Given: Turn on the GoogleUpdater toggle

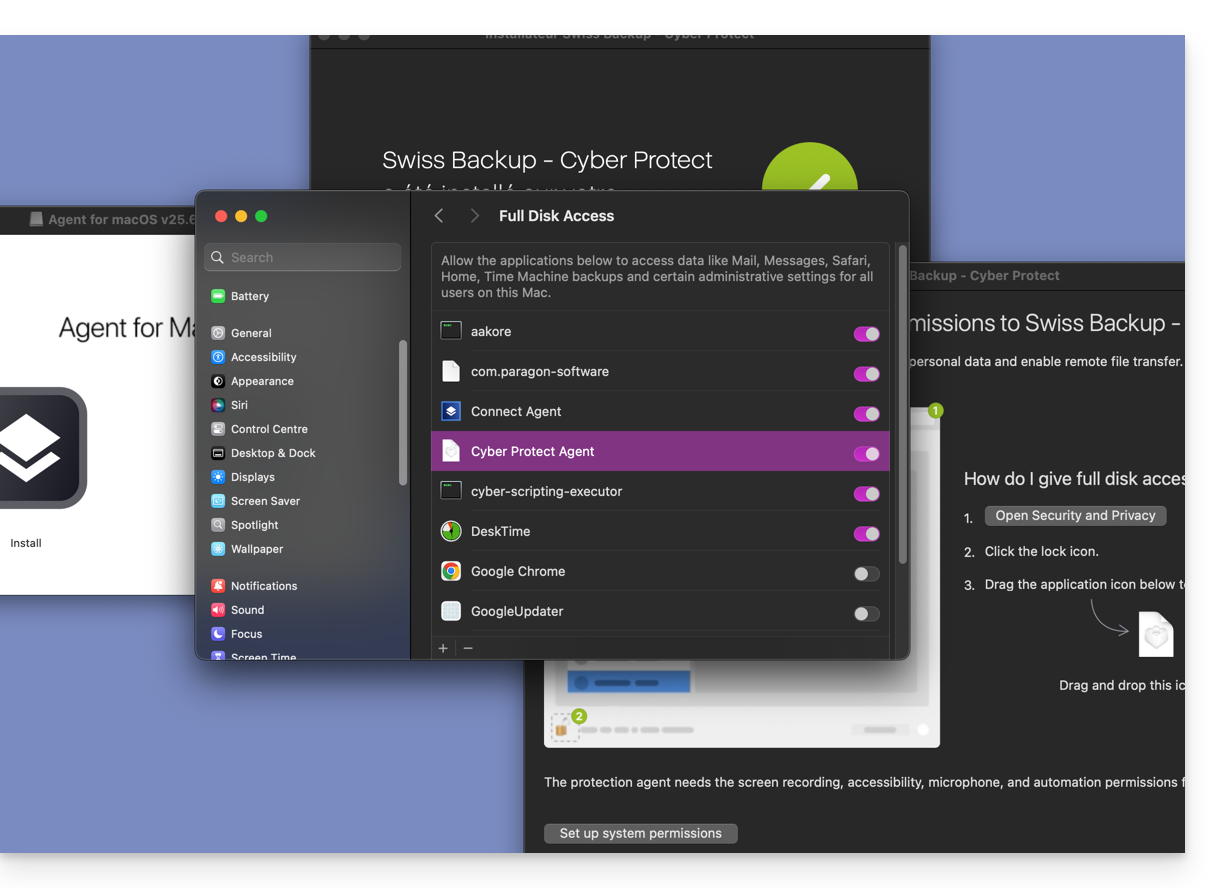Looking at the screenshot, I should coord(866,614).
